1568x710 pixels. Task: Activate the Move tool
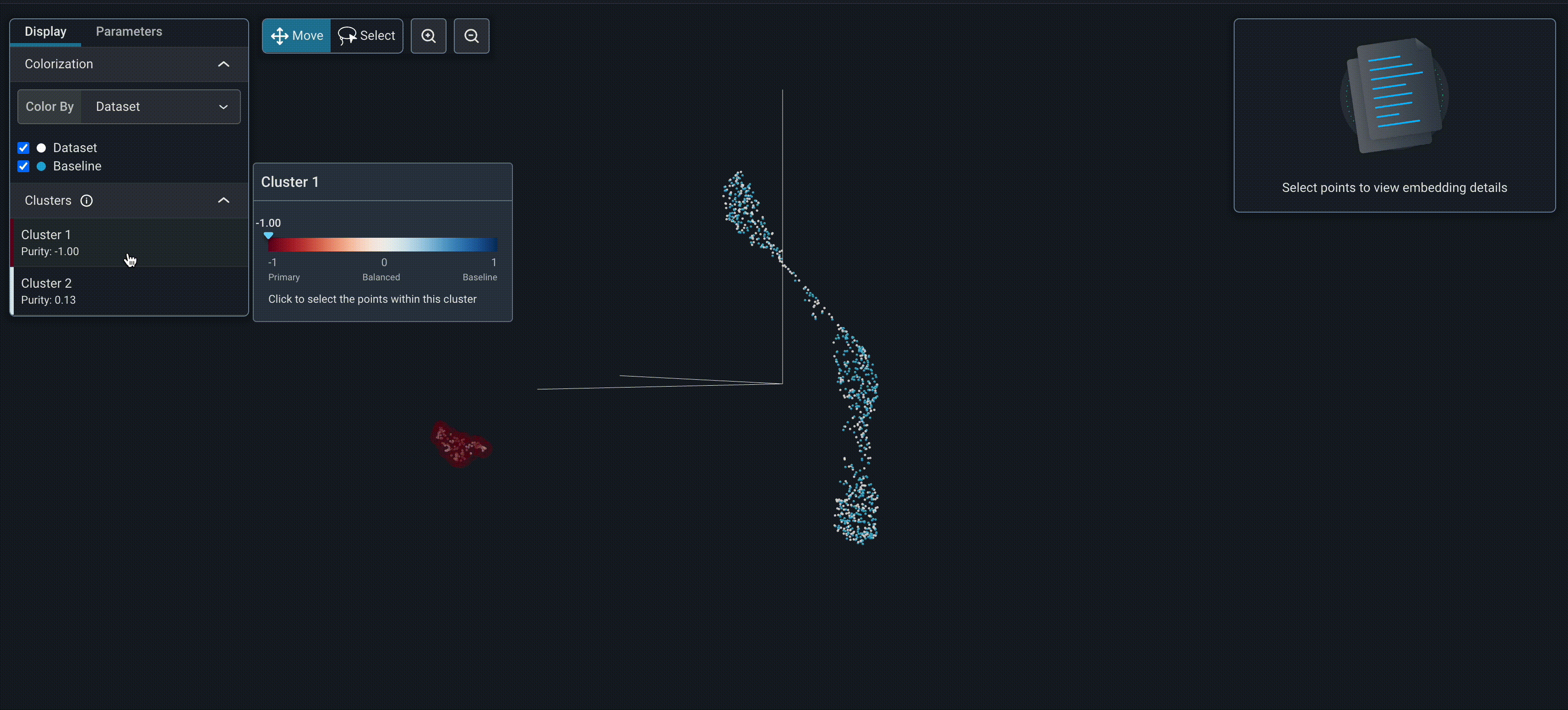[297, 36]
